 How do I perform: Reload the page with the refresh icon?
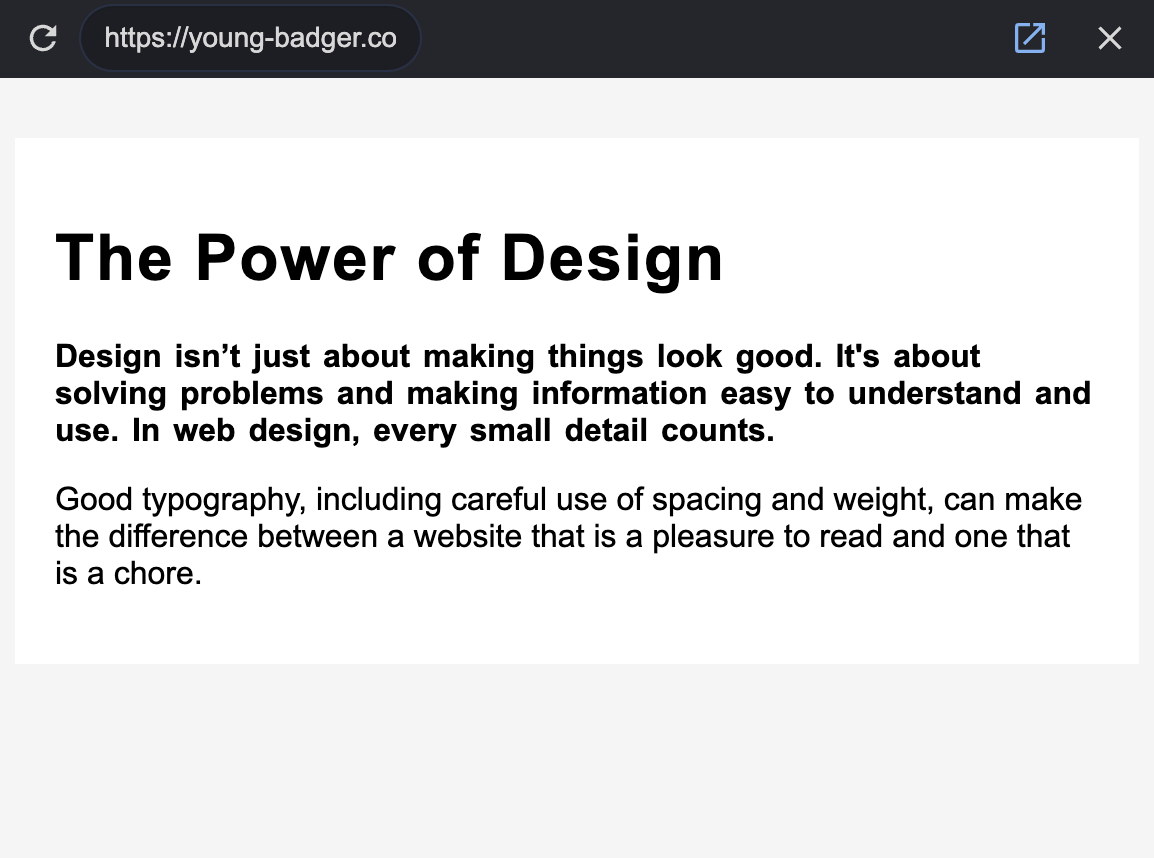click(43, 38)
